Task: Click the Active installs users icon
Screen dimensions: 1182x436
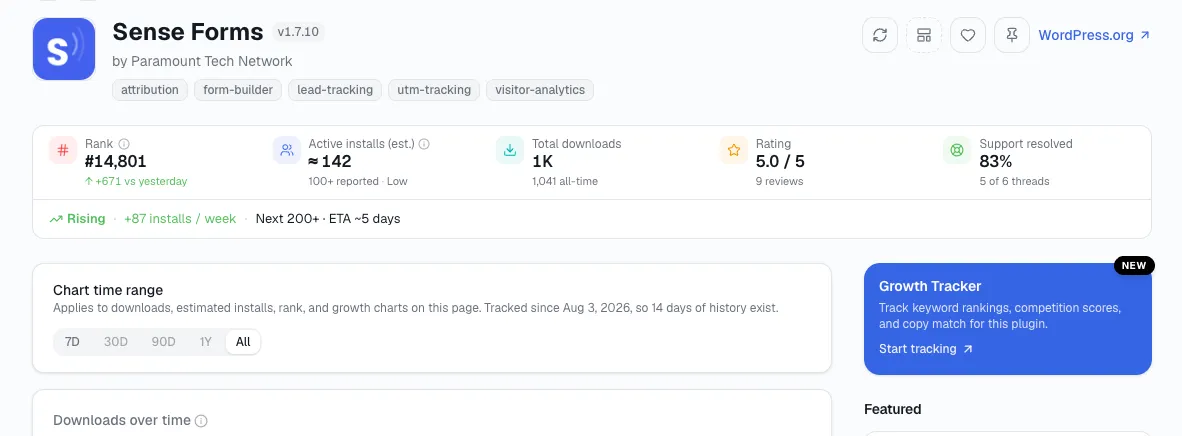Action: pyautogui.click(x=286, y=150)
